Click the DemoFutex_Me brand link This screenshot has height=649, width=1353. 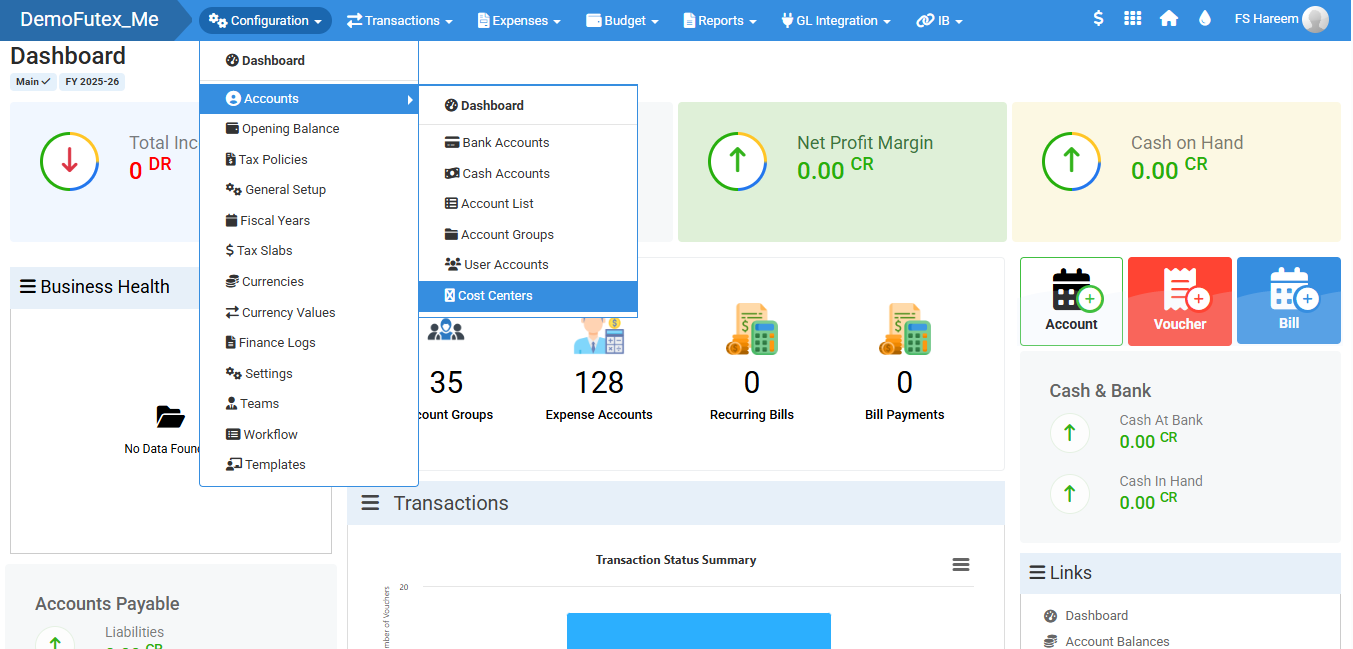89,19
